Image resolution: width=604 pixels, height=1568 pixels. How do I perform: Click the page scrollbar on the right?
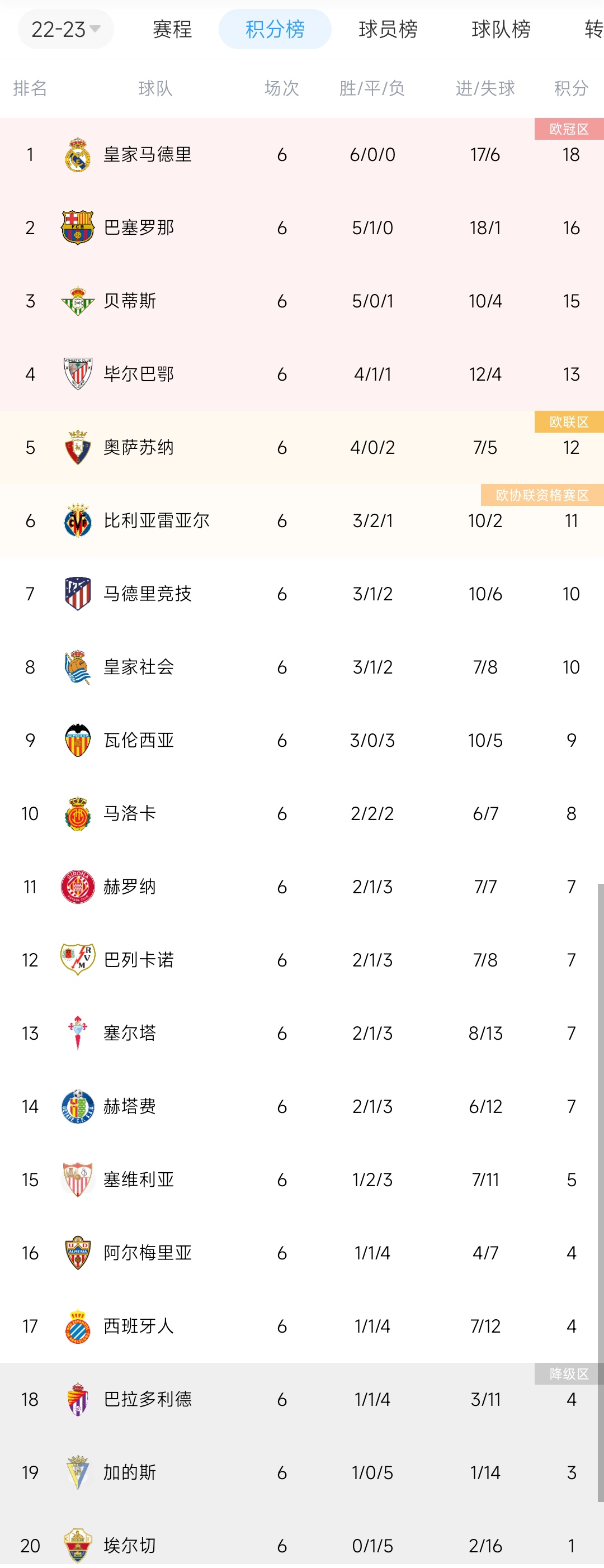click(600, 1193)
